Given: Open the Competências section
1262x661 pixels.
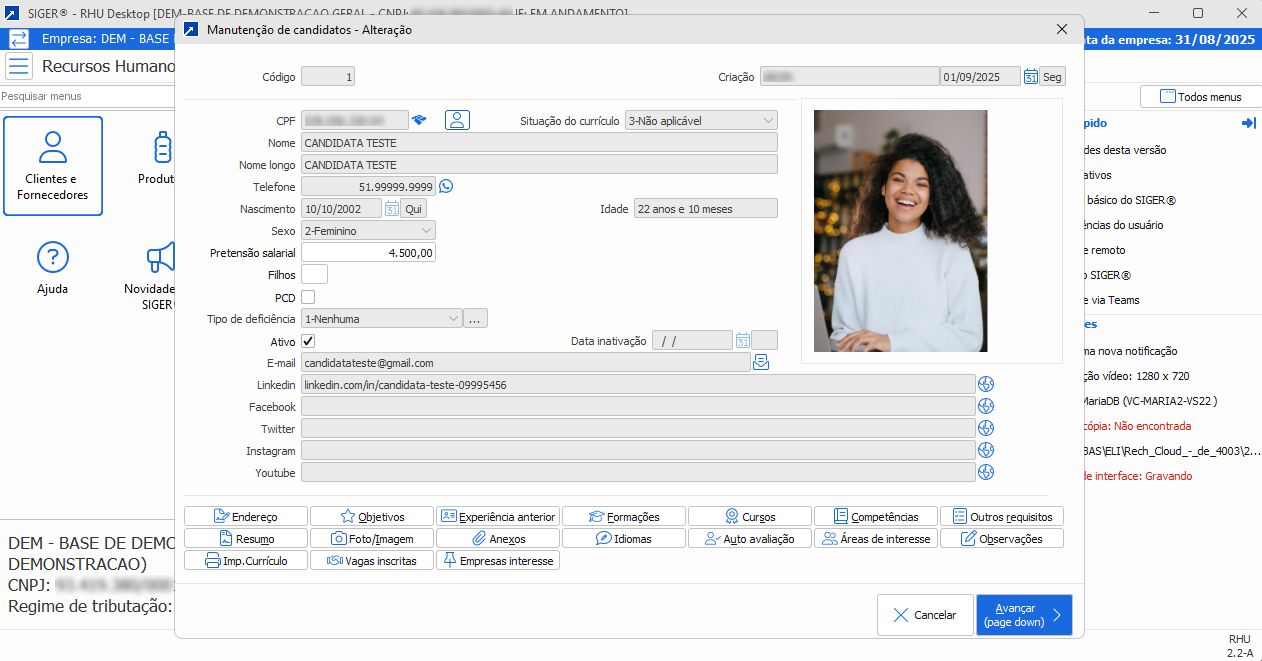Looking at the screenshot, I should [x=875, y=517].
